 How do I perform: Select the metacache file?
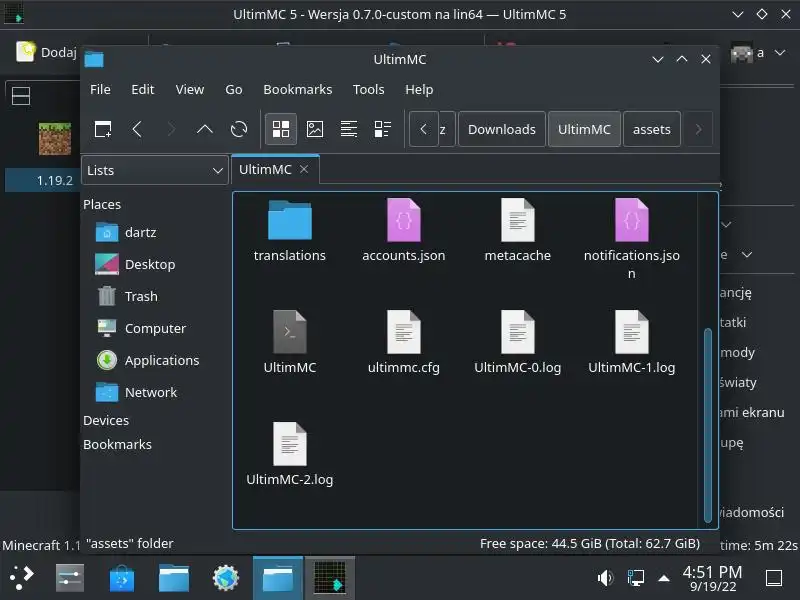(517, 231)
